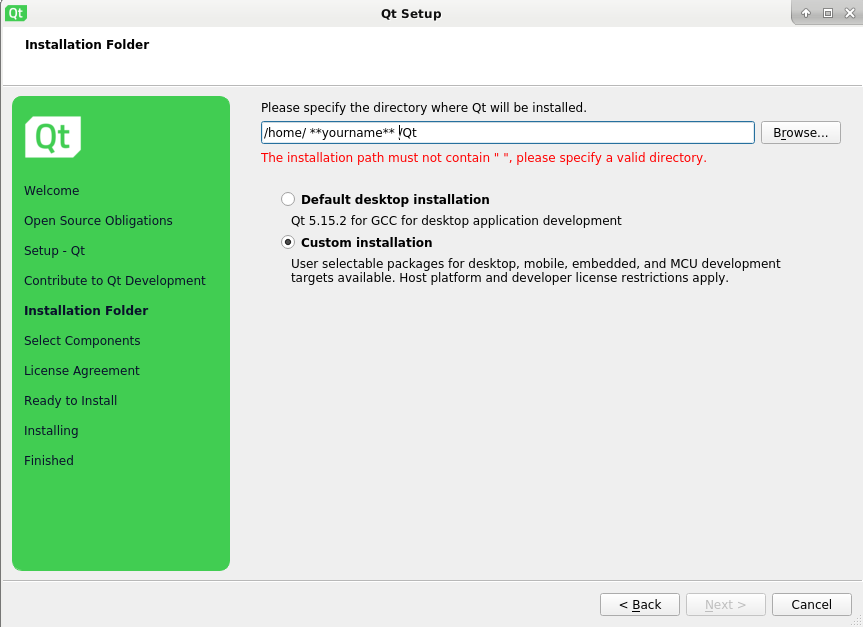
Task: Click the installation directory path field
Action: (507, 133)
